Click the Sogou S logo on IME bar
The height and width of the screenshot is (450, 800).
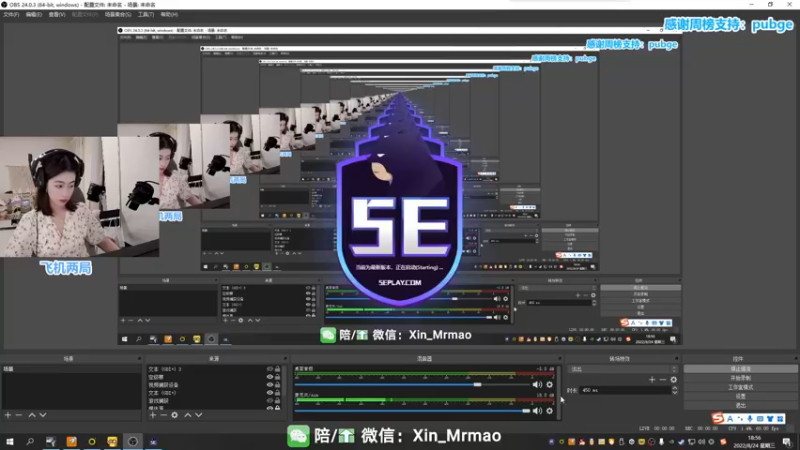tap(718, 418)
